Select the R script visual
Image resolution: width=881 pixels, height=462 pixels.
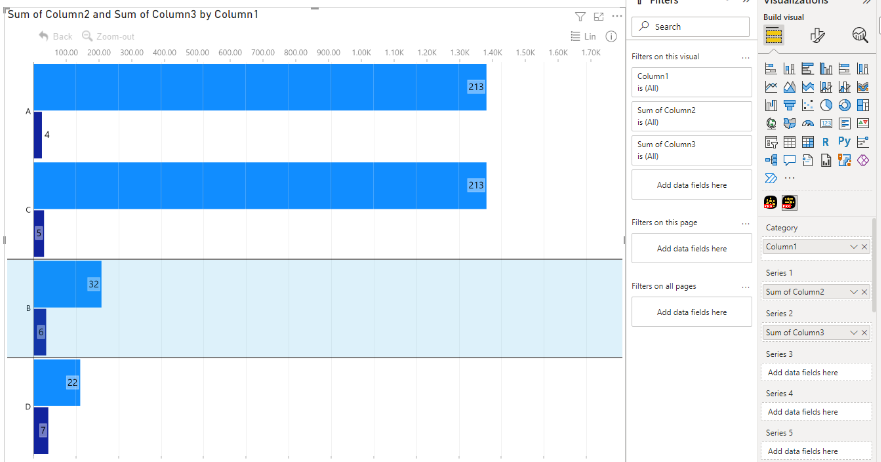click(x=826, y=142)
